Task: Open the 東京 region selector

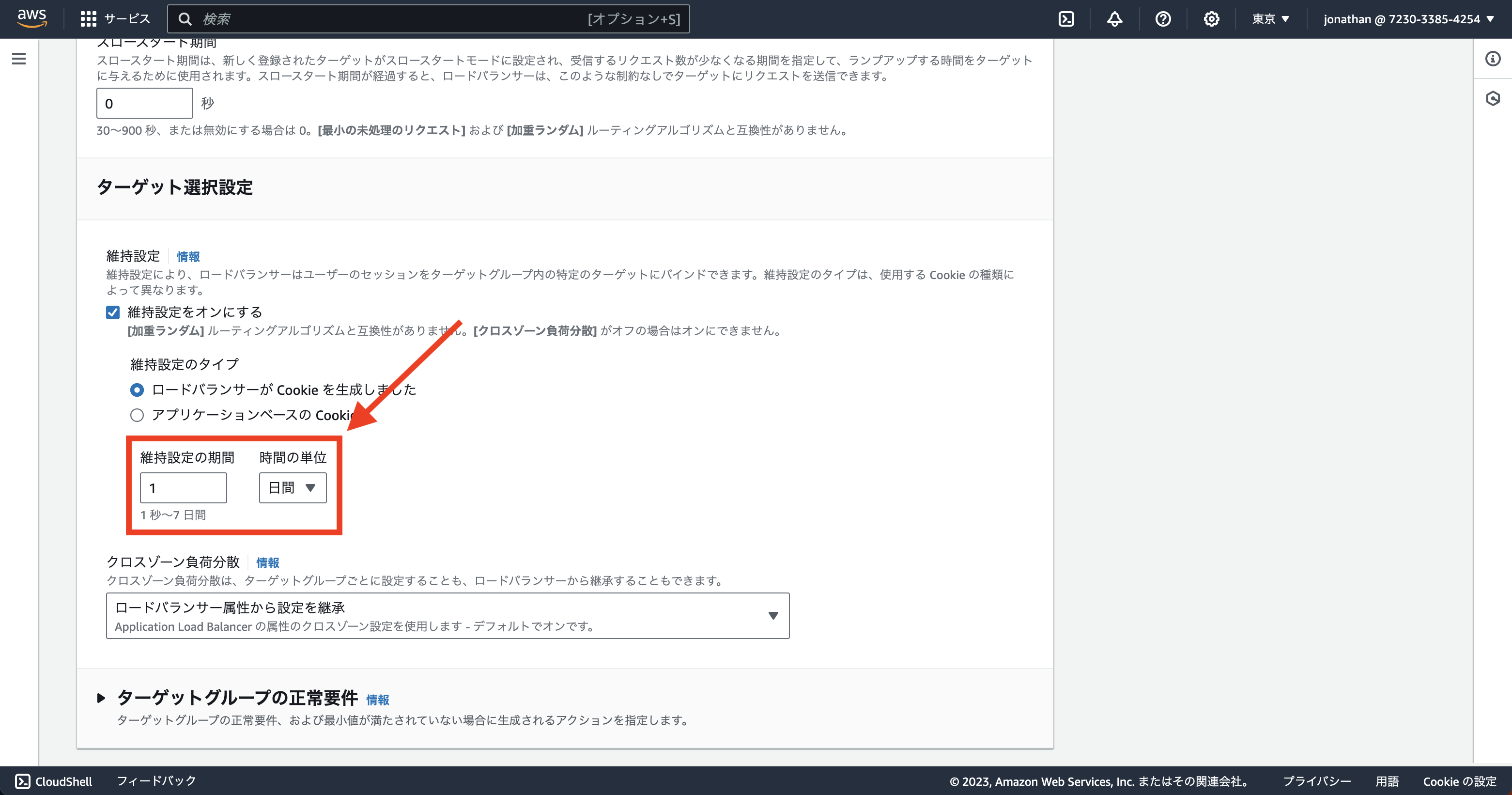Action: click(x=1269, y=18)
